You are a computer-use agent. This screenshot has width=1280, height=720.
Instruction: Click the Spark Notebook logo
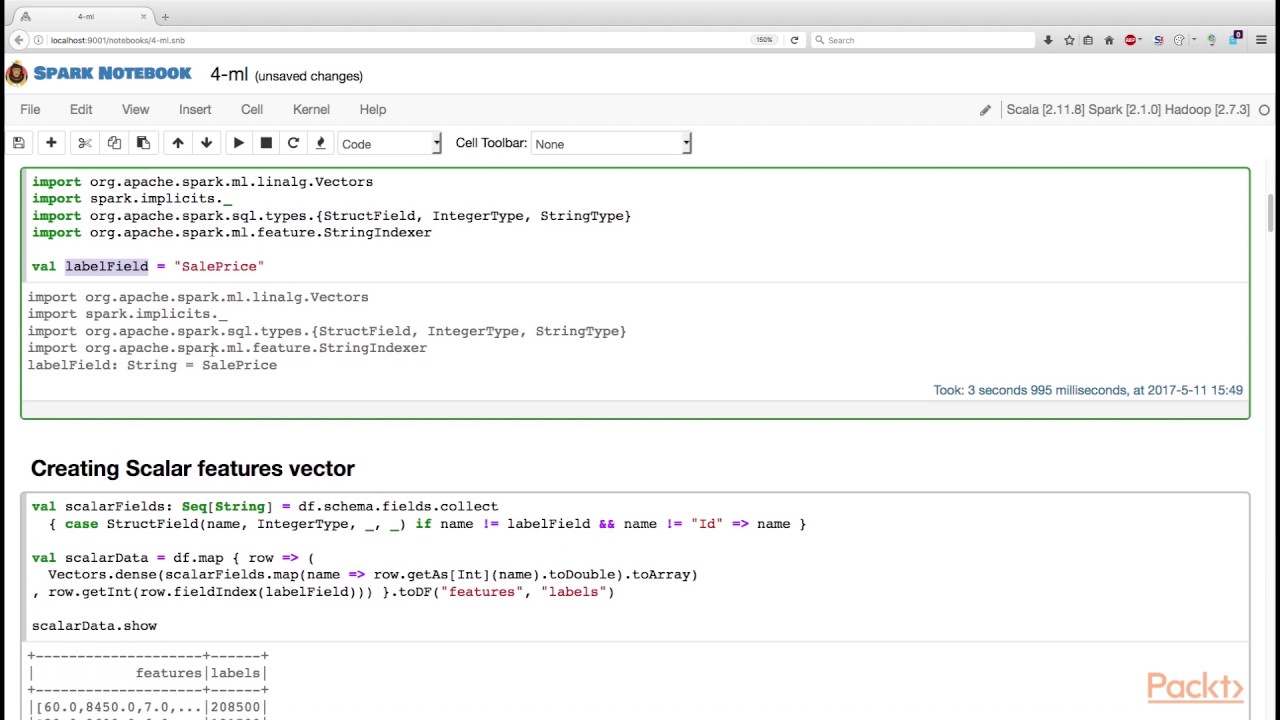(17, 74)
